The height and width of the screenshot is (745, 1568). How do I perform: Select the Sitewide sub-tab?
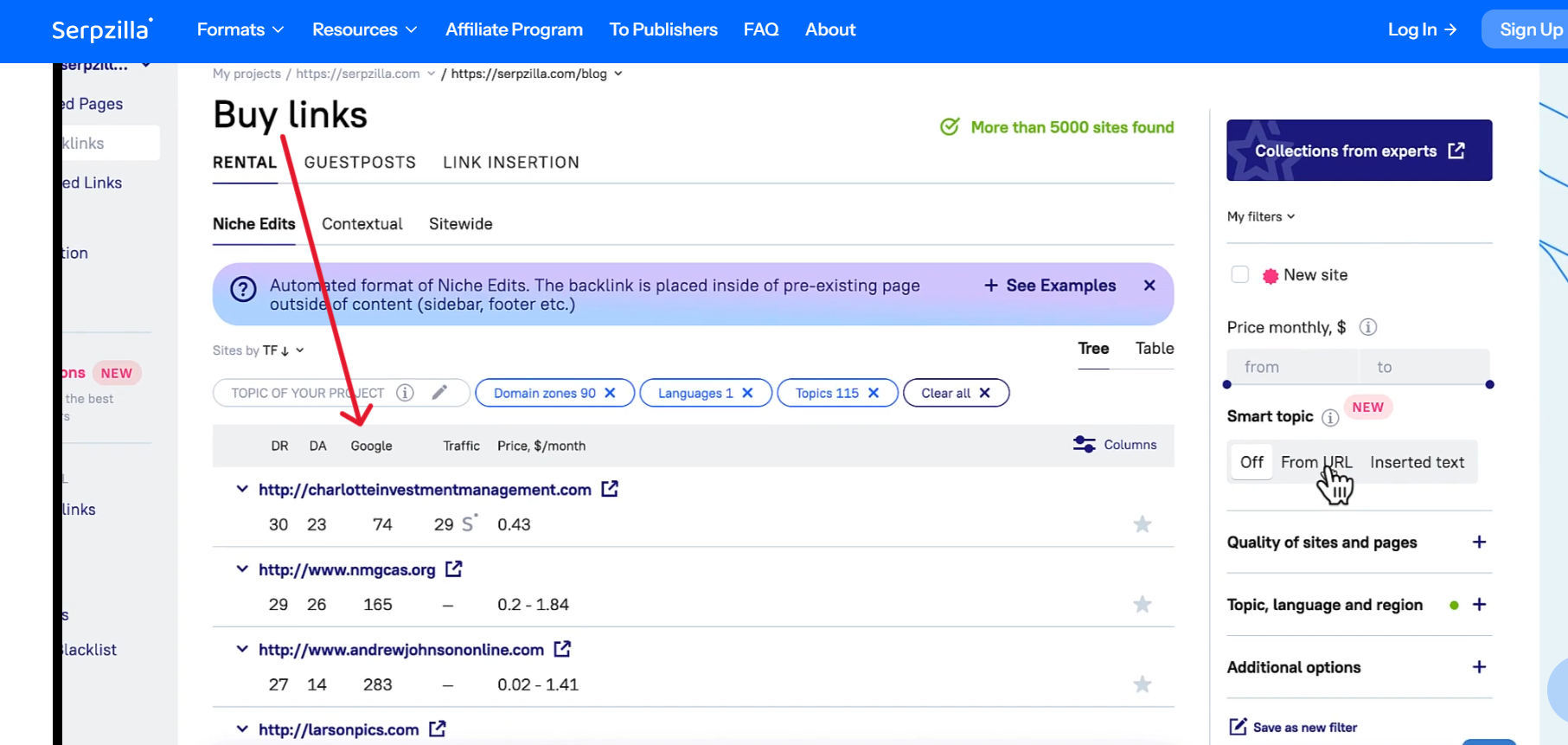point(461,224)
